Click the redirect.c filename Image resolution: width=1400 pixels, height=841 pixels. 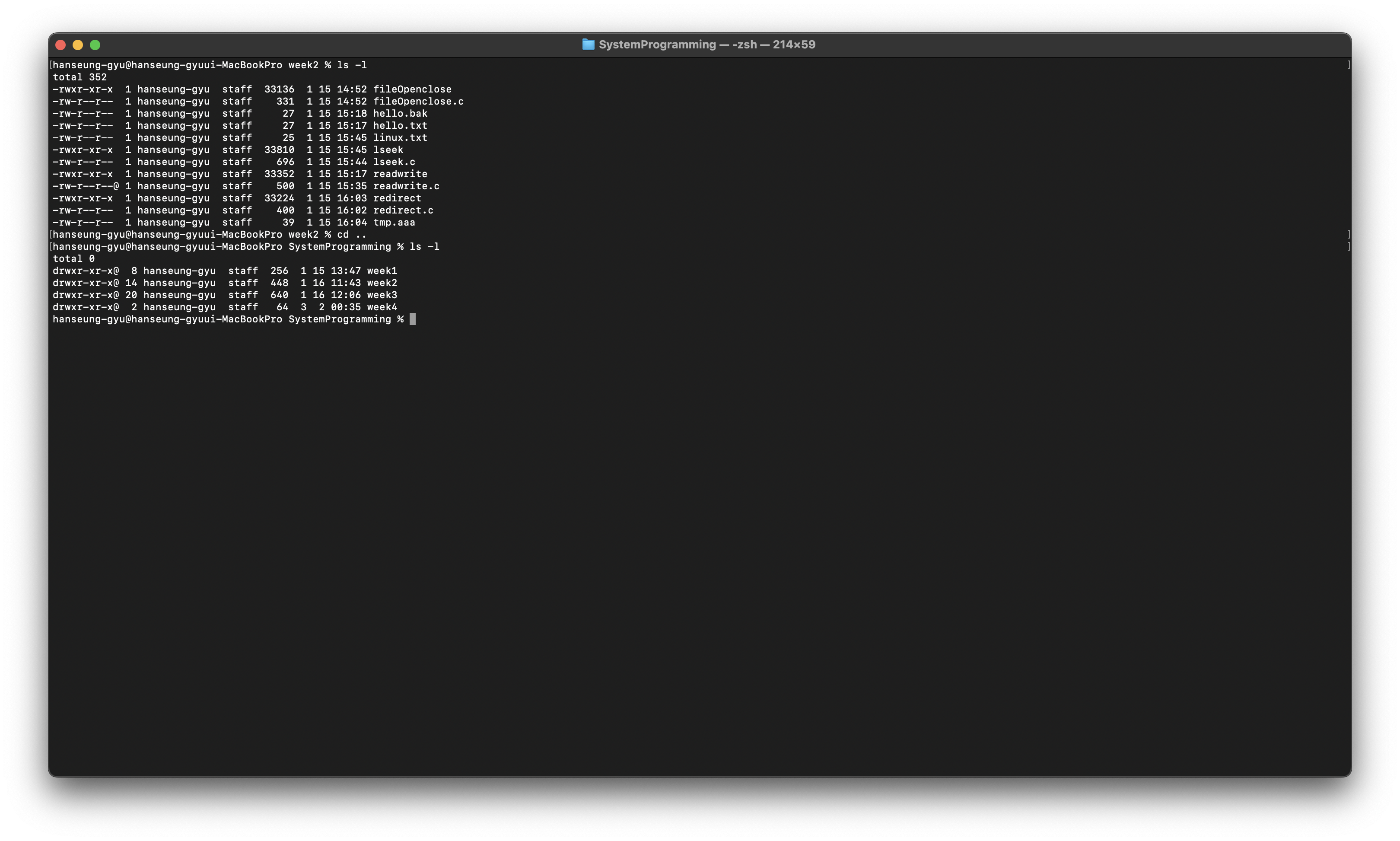[403, 210]
